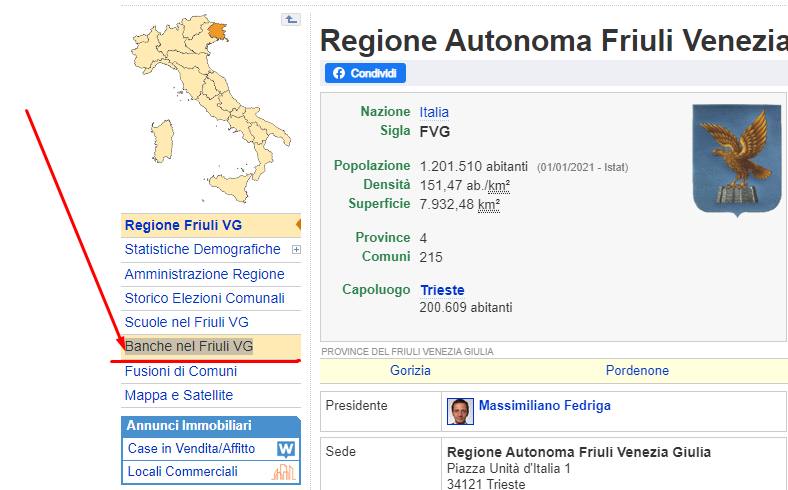The width and height of the screenshot is (788, 490).
Task: Click the W icon beside Case in Vendita/Affitto
Action: pos(286,449)
